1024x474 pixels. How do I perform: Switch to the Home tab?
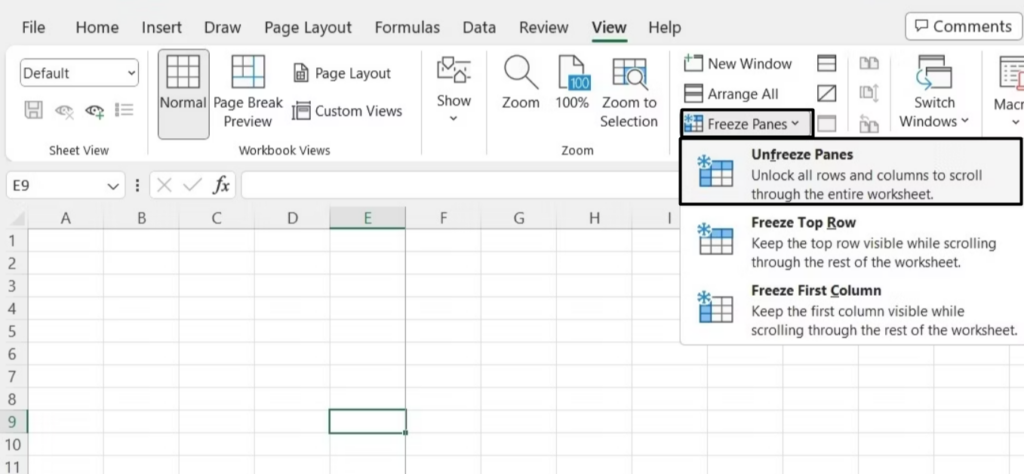pos(97,27)
